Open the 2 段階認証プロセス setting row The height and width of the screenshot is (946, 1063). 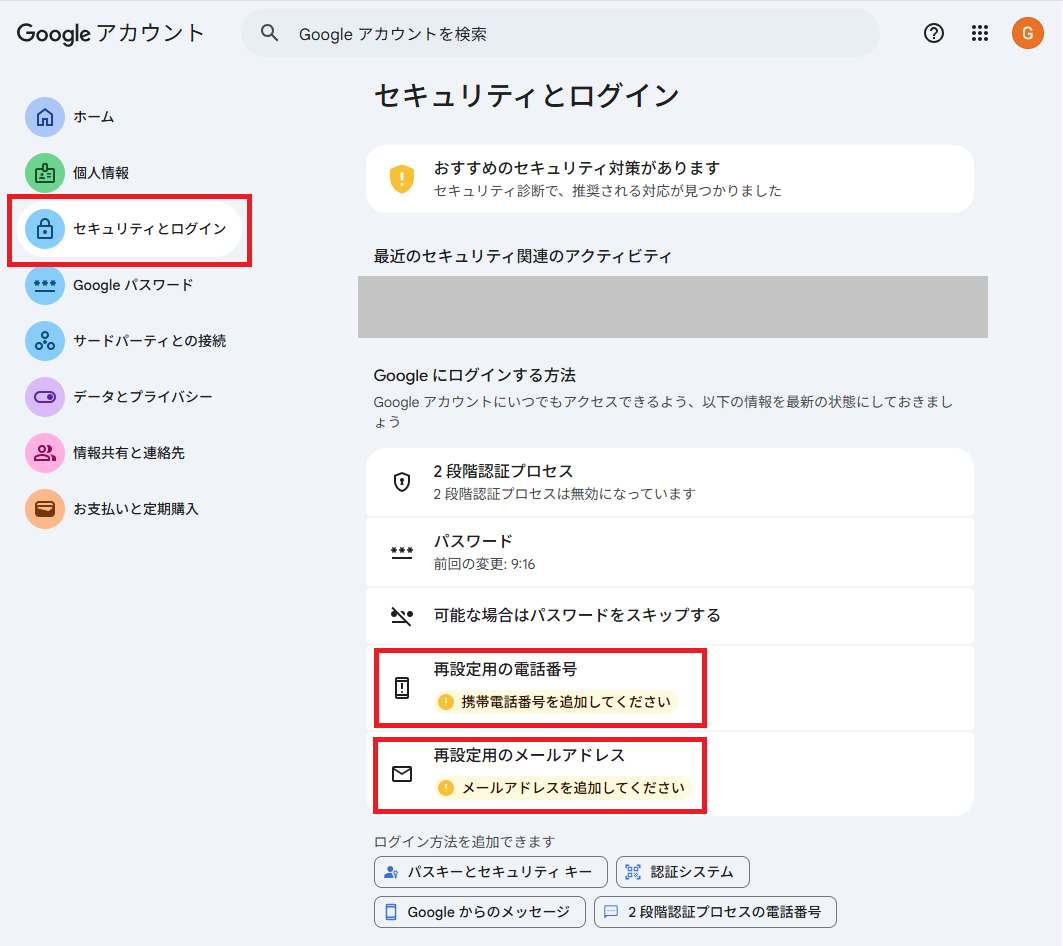[x=669, y=482]
